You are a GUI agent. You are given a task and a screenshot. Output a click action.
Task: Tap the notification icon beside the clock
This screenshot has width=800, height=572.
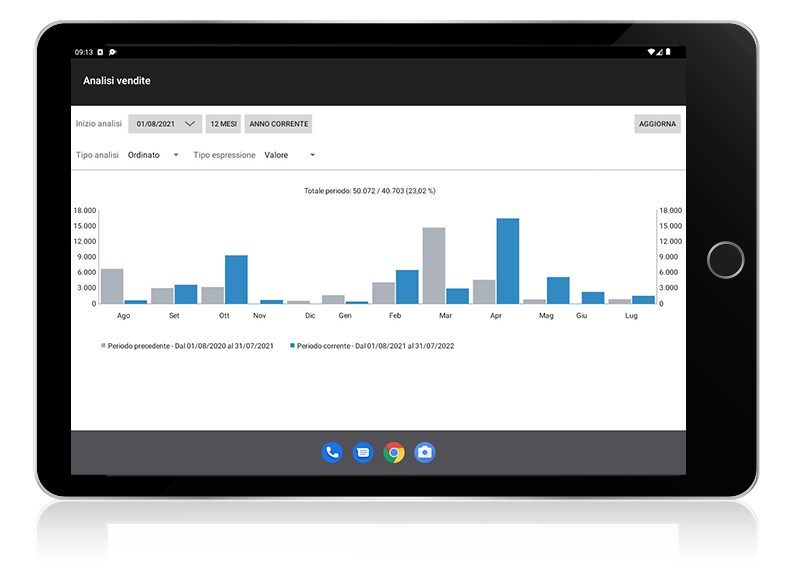[100, 52]
